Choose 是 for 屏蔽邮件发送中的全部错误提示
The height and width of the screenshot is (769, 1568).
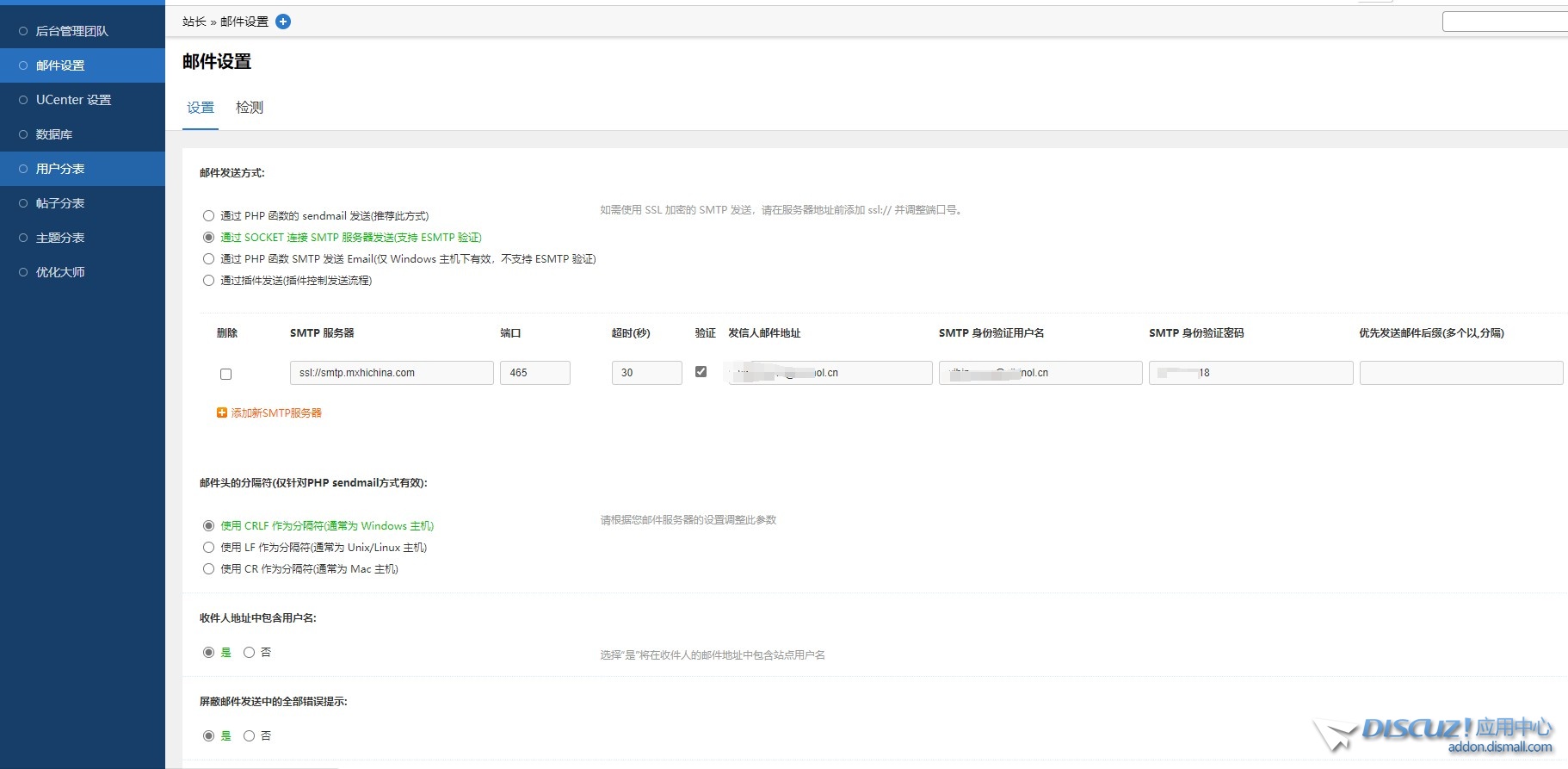pos(208,736)
